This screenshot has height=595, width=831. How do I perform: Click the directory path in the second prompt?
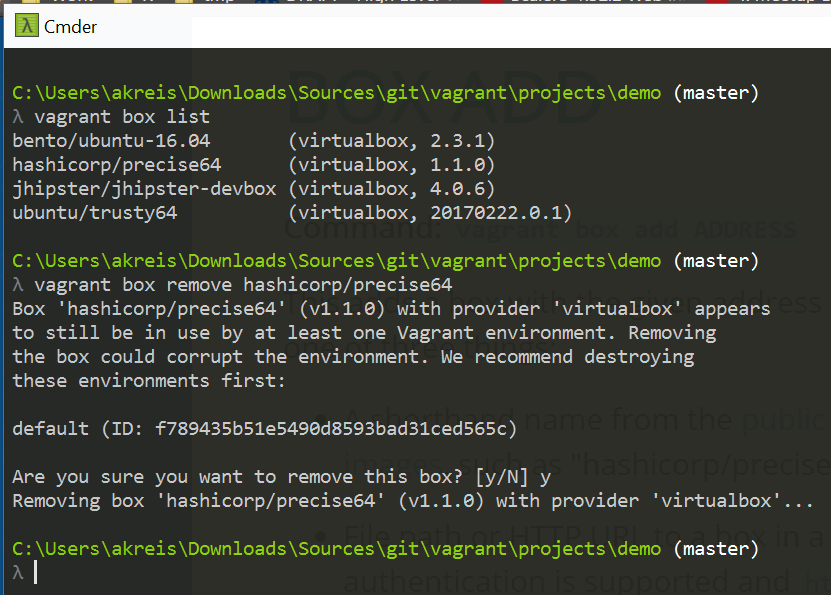coord(336,261)
